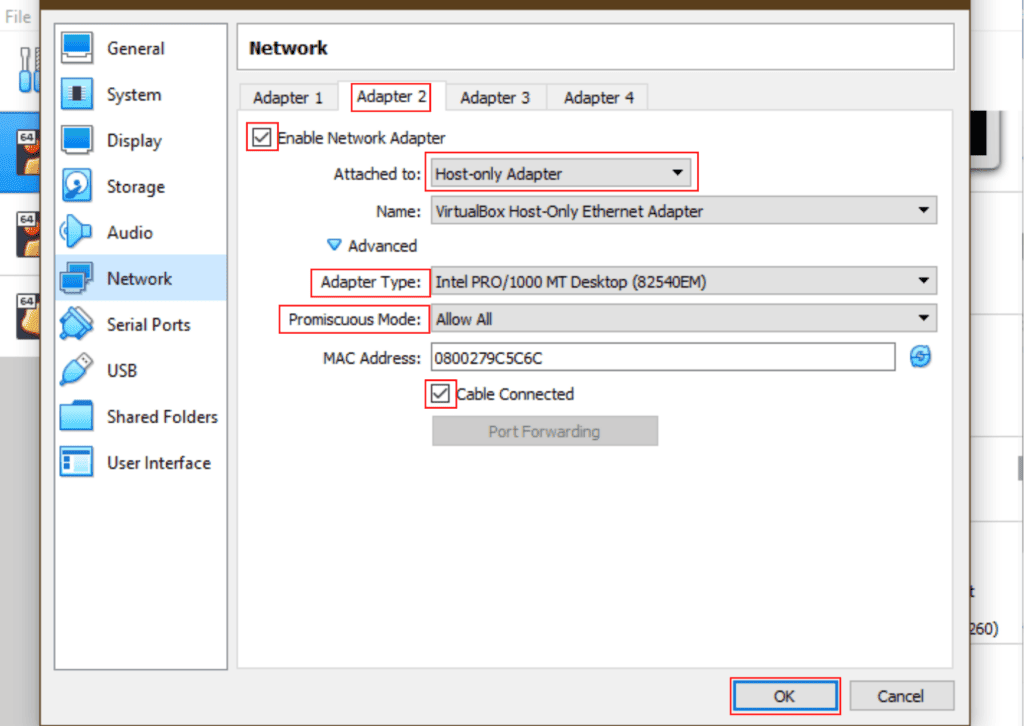The height and width of the screenshot is (726, 1024).
Task: Dismiss the dialog with Cancel
Action: coord(901,696)
